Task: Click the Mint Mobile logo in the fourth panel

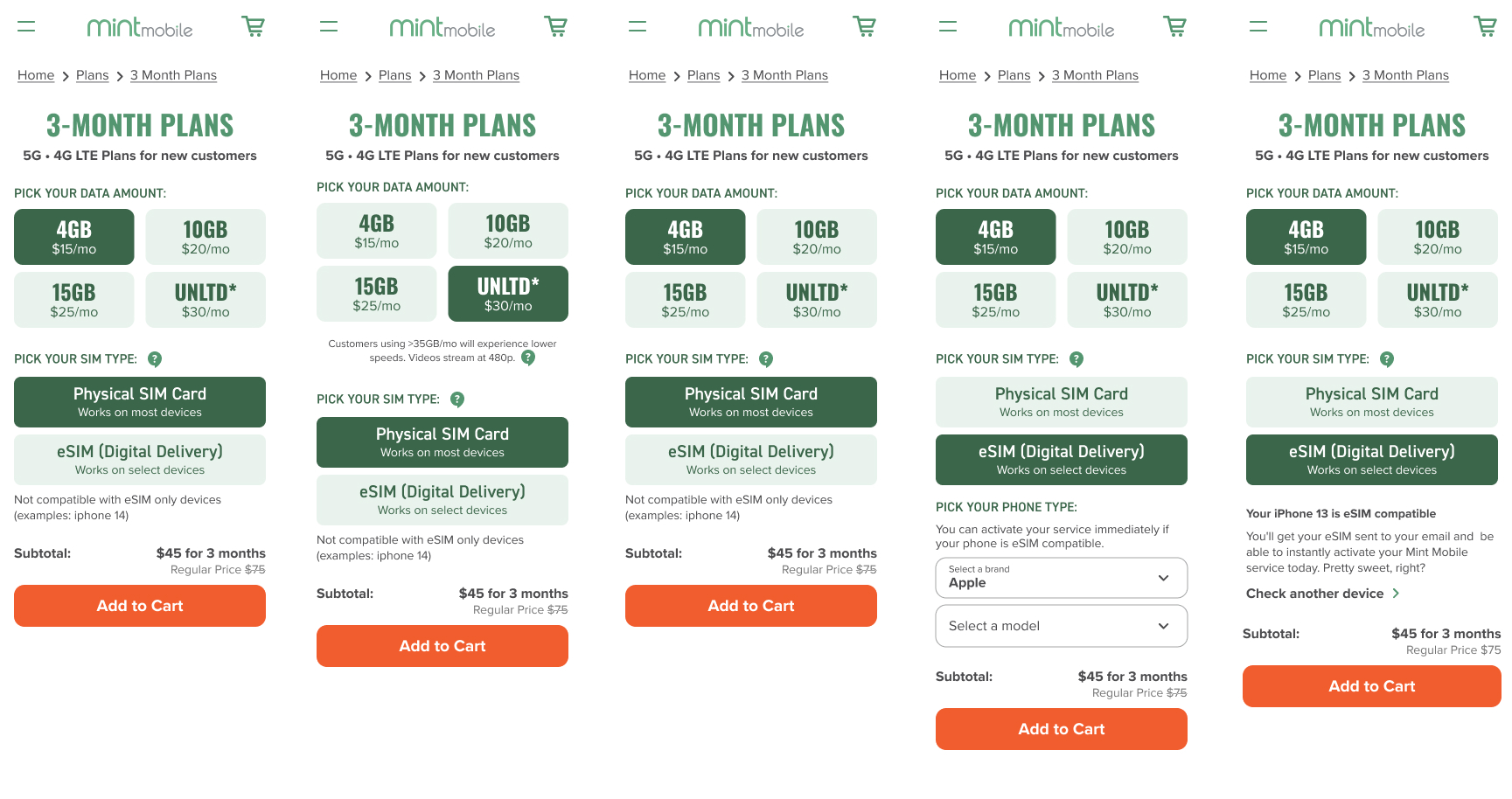Action: coord(1061,28)
